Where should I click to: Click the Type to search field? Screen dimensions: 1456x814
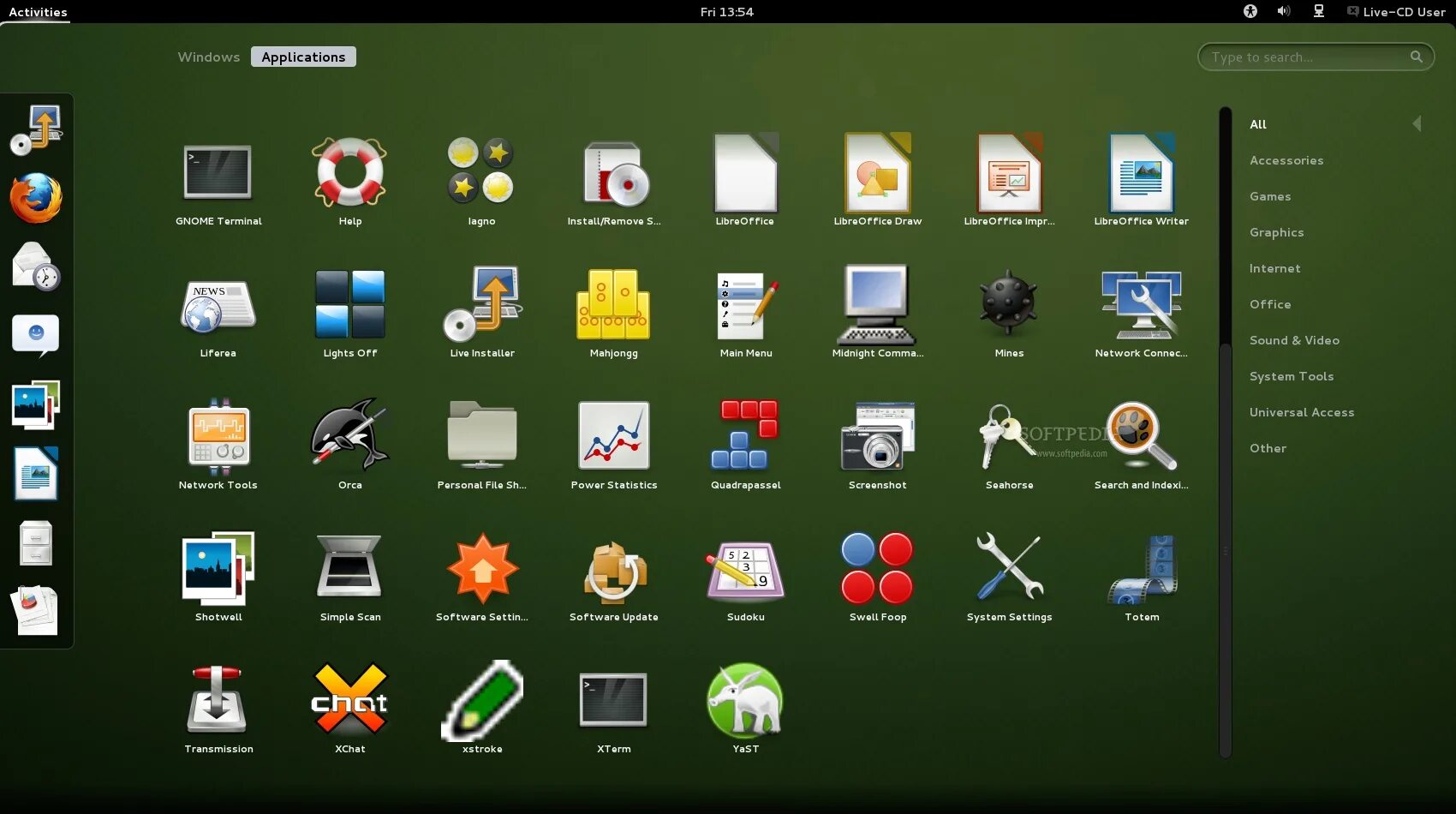(1316, 57)
